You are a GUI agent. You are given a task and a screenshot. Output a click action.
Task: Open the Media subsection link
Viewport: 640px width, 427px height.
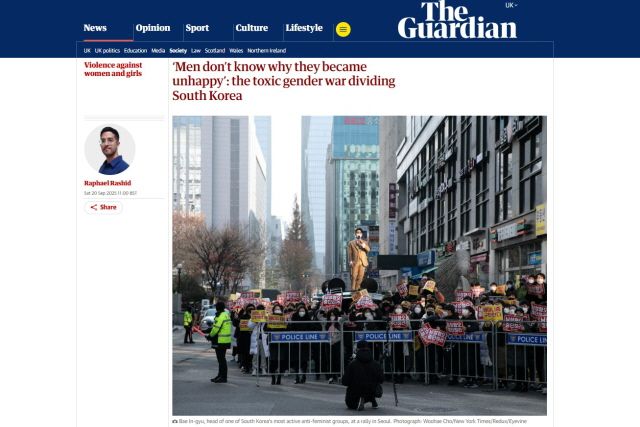[158, 51]
